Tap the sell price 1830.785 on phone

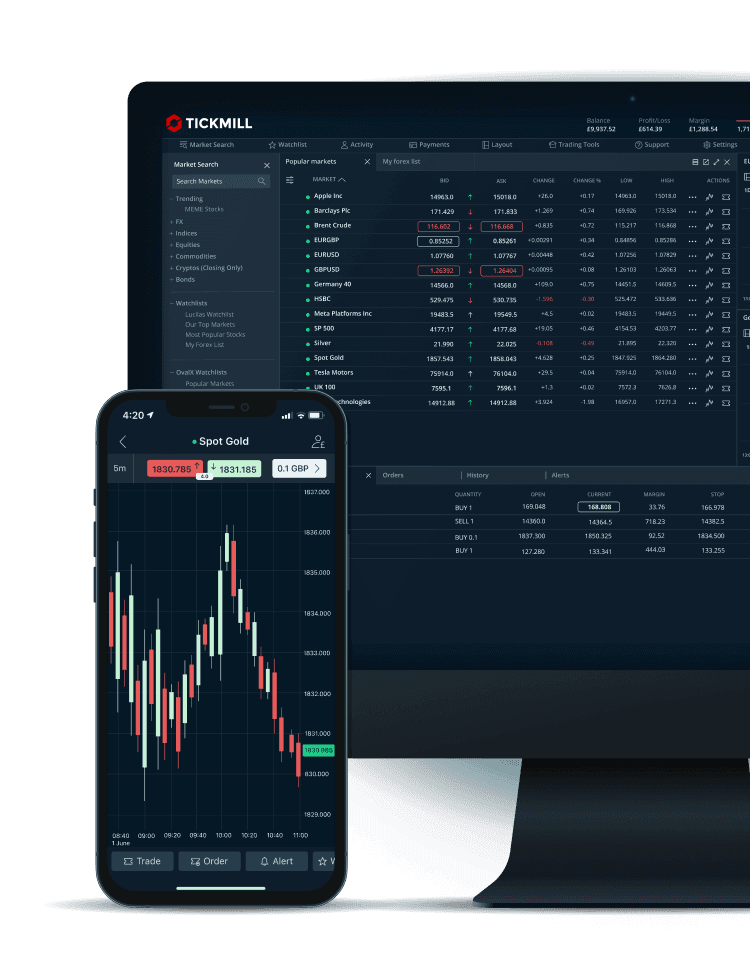click(175, 469)
